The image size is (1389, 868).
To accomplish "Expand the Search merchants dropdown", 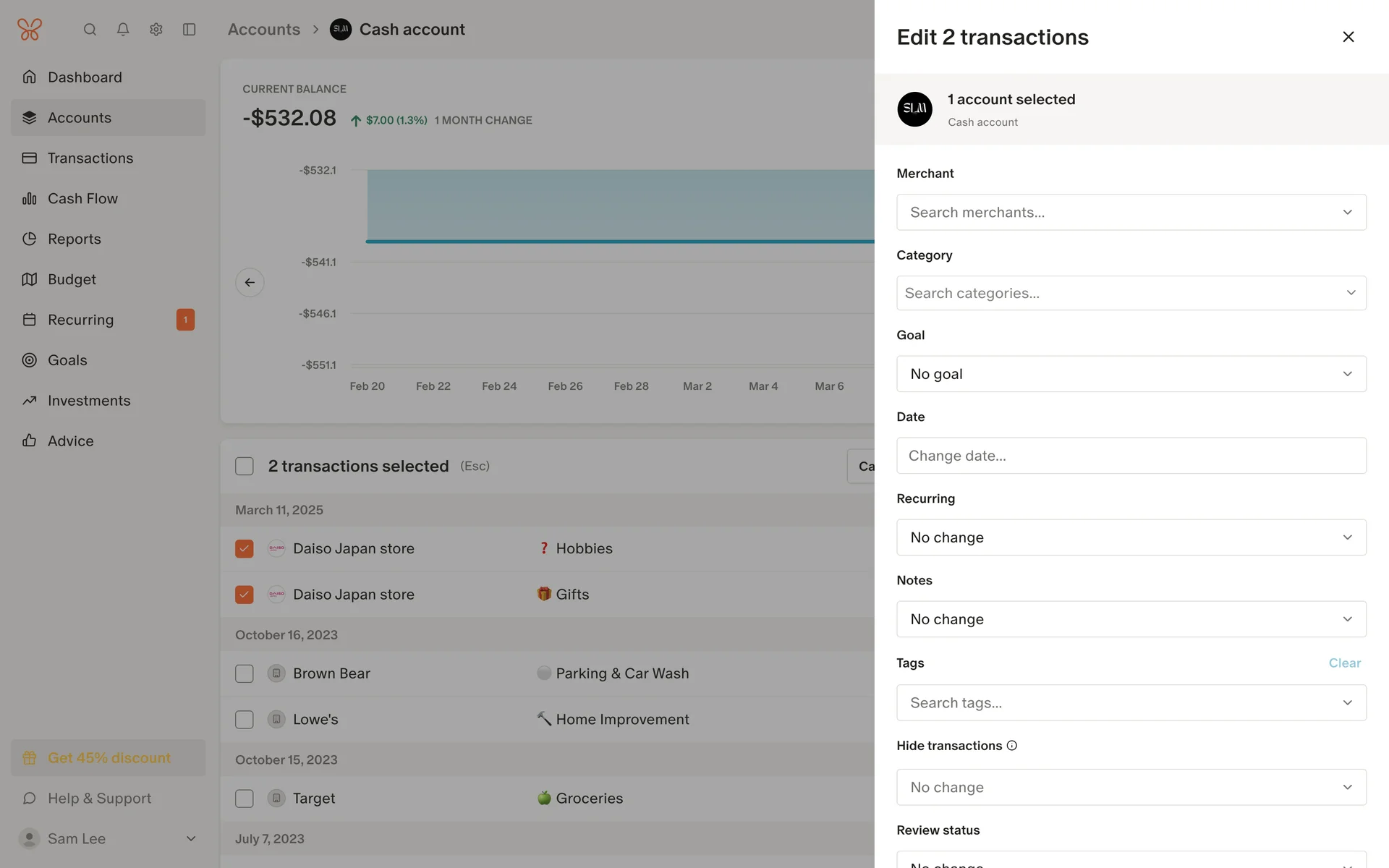I will click(x=1131, y=213).
